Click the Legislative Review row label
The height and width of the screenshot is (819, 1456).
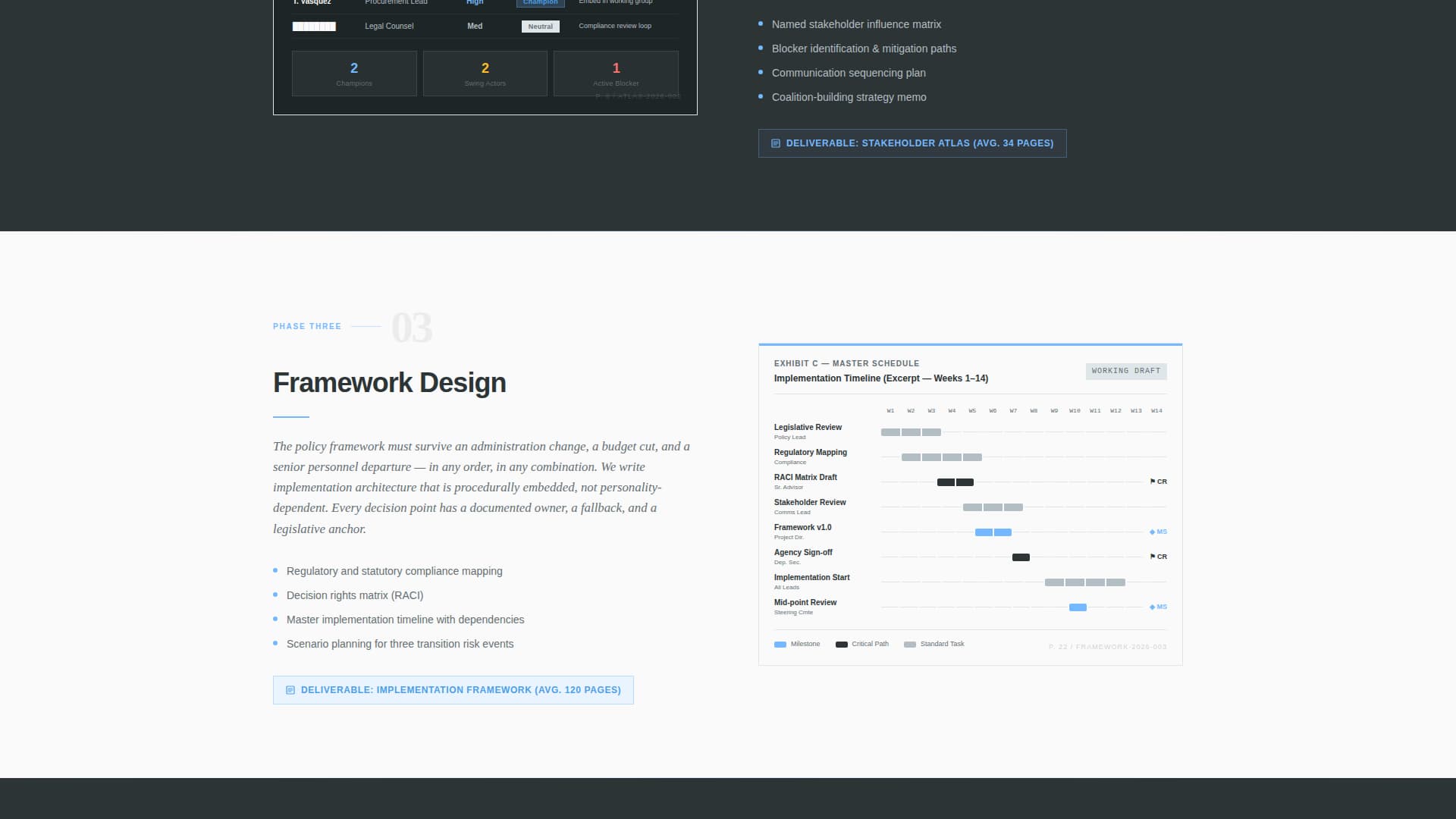(808, 427)
